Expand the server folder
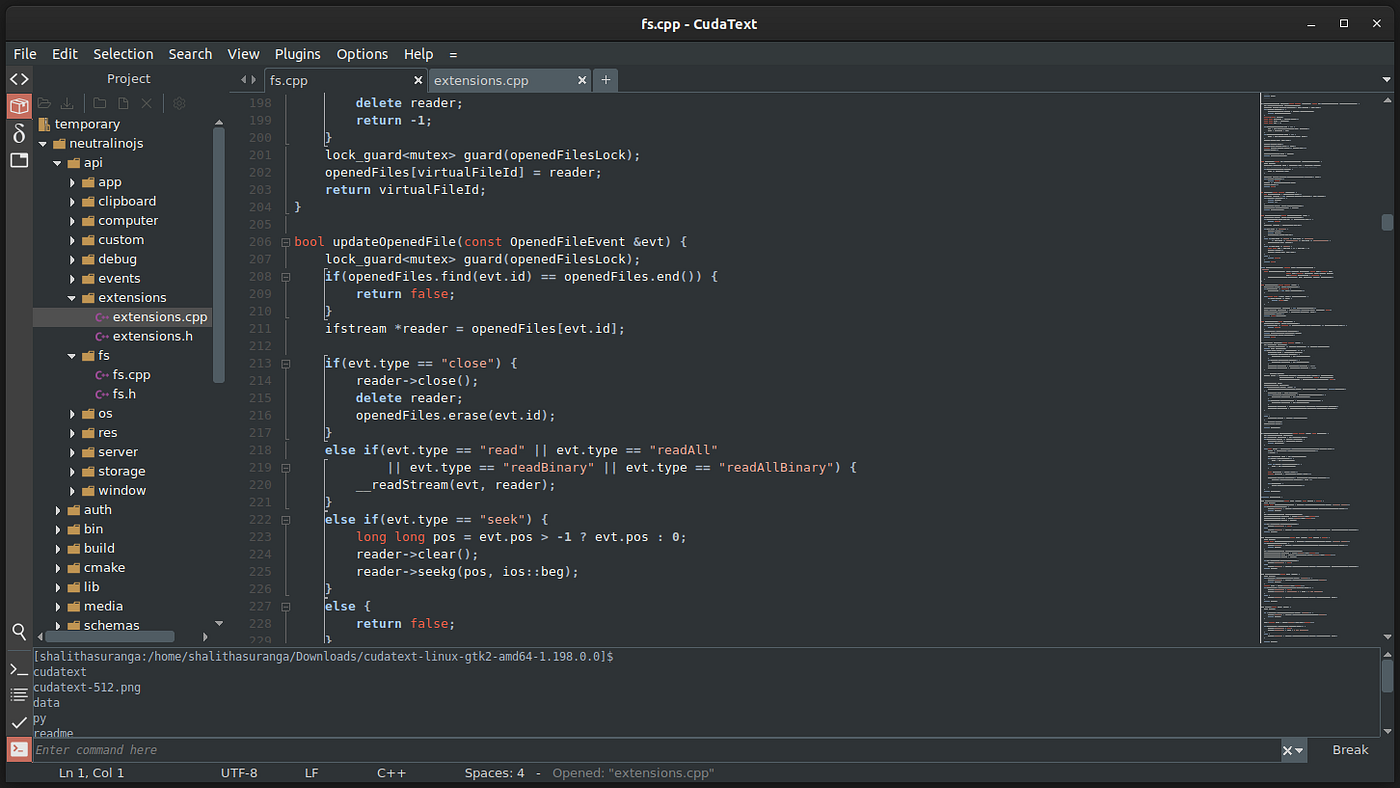This screenshot has width=1400, height=788. (72, 452)
